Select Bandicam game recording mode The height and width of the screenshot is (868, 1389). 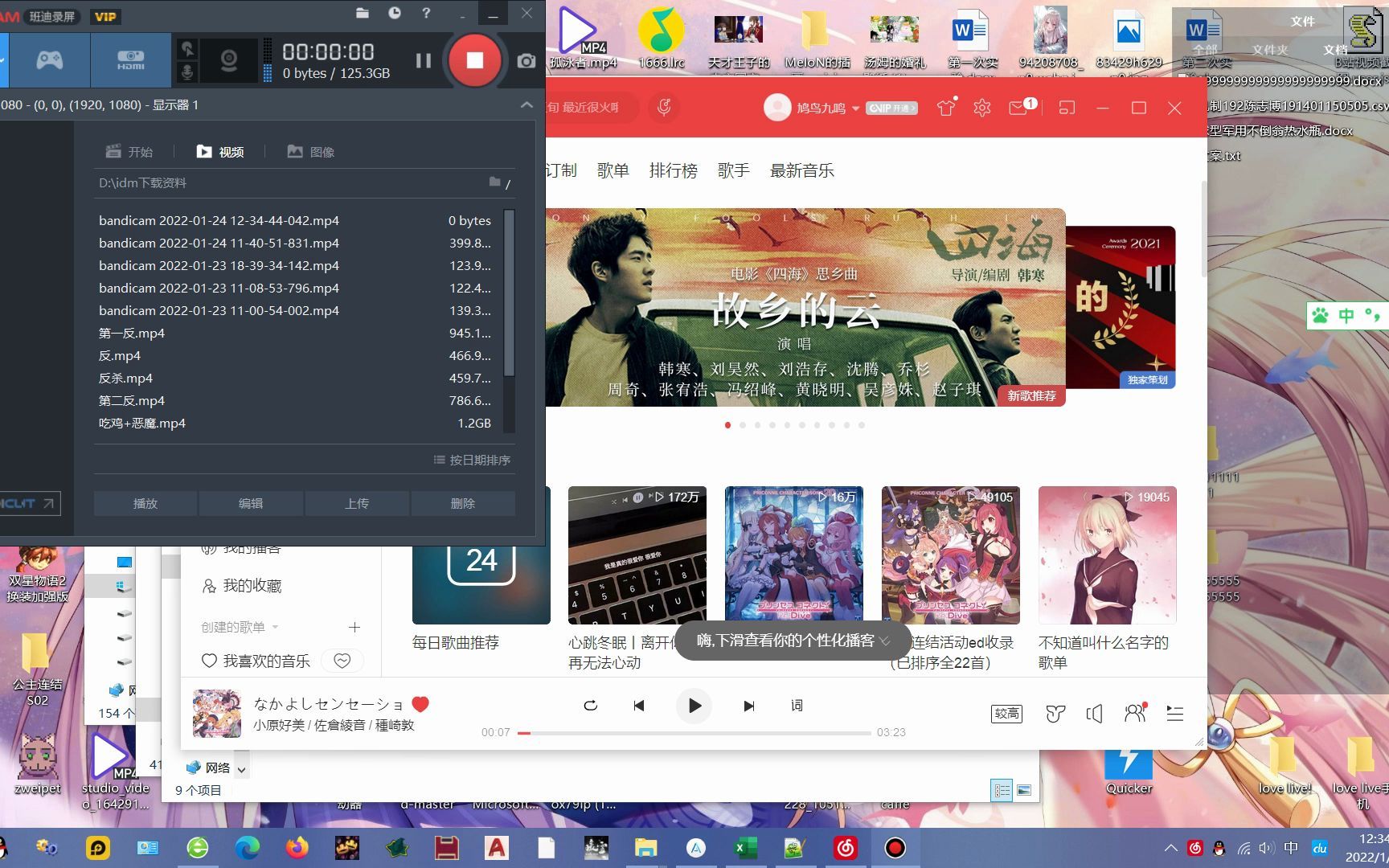49,60
